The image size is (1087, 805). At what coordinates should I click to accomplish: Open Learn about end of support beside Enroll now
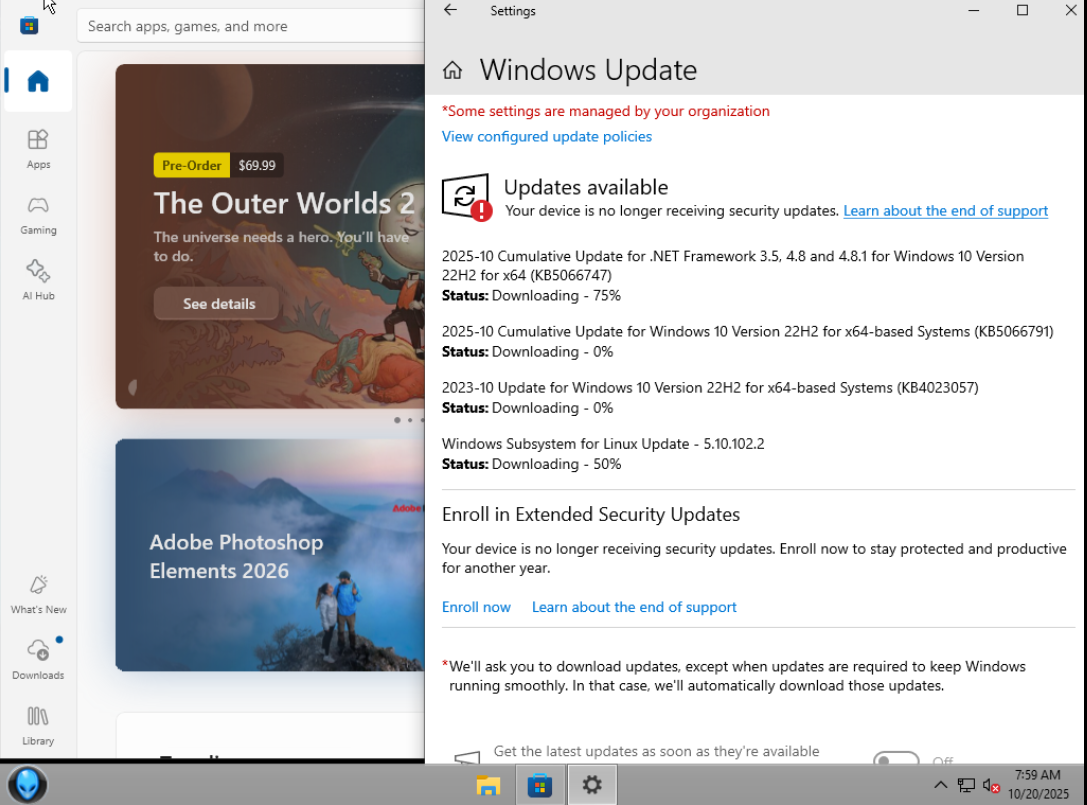coord(634,607)
